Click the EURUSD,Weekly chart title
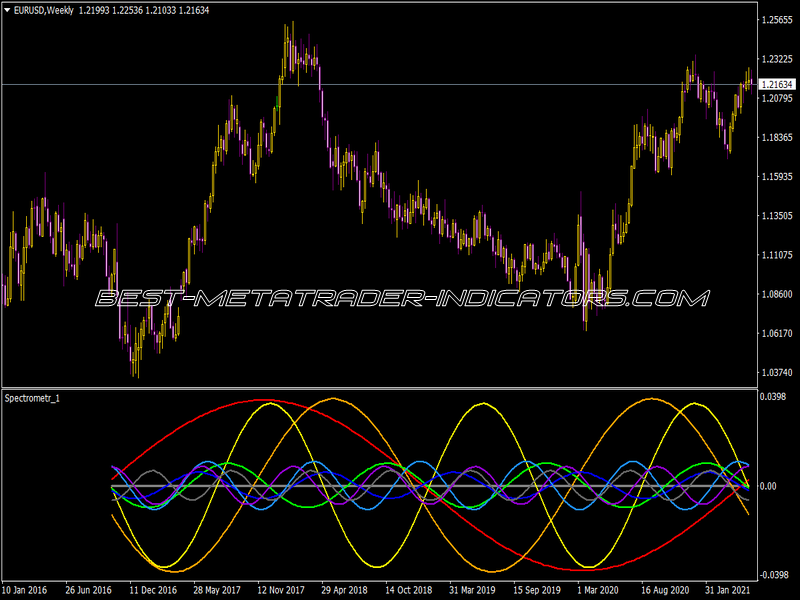This screenshot has height=600, width=800. tap(44, 10)
